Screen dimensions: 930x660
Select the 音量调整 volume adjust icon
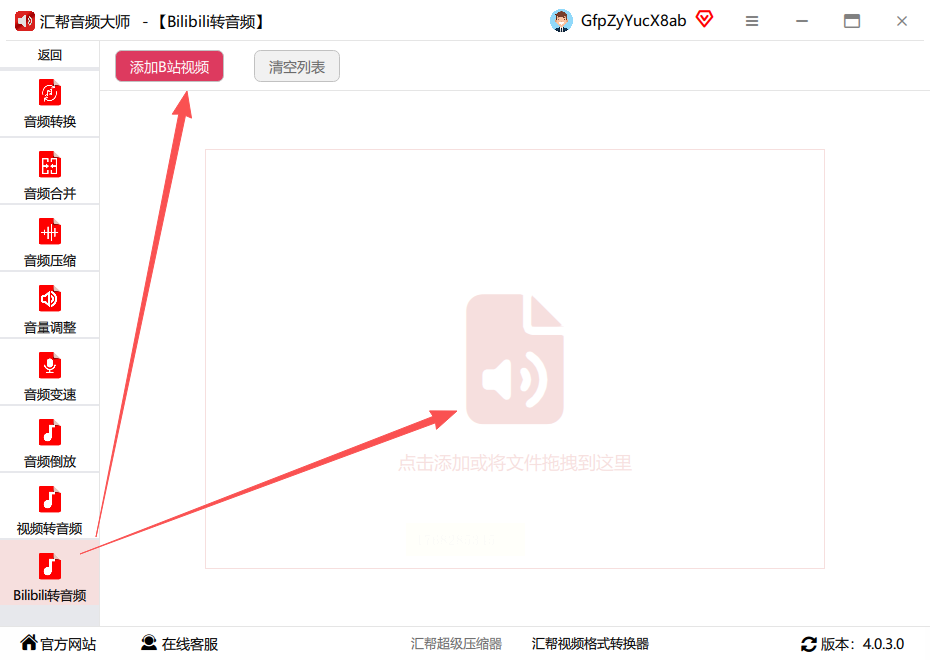tap(50, 299)
